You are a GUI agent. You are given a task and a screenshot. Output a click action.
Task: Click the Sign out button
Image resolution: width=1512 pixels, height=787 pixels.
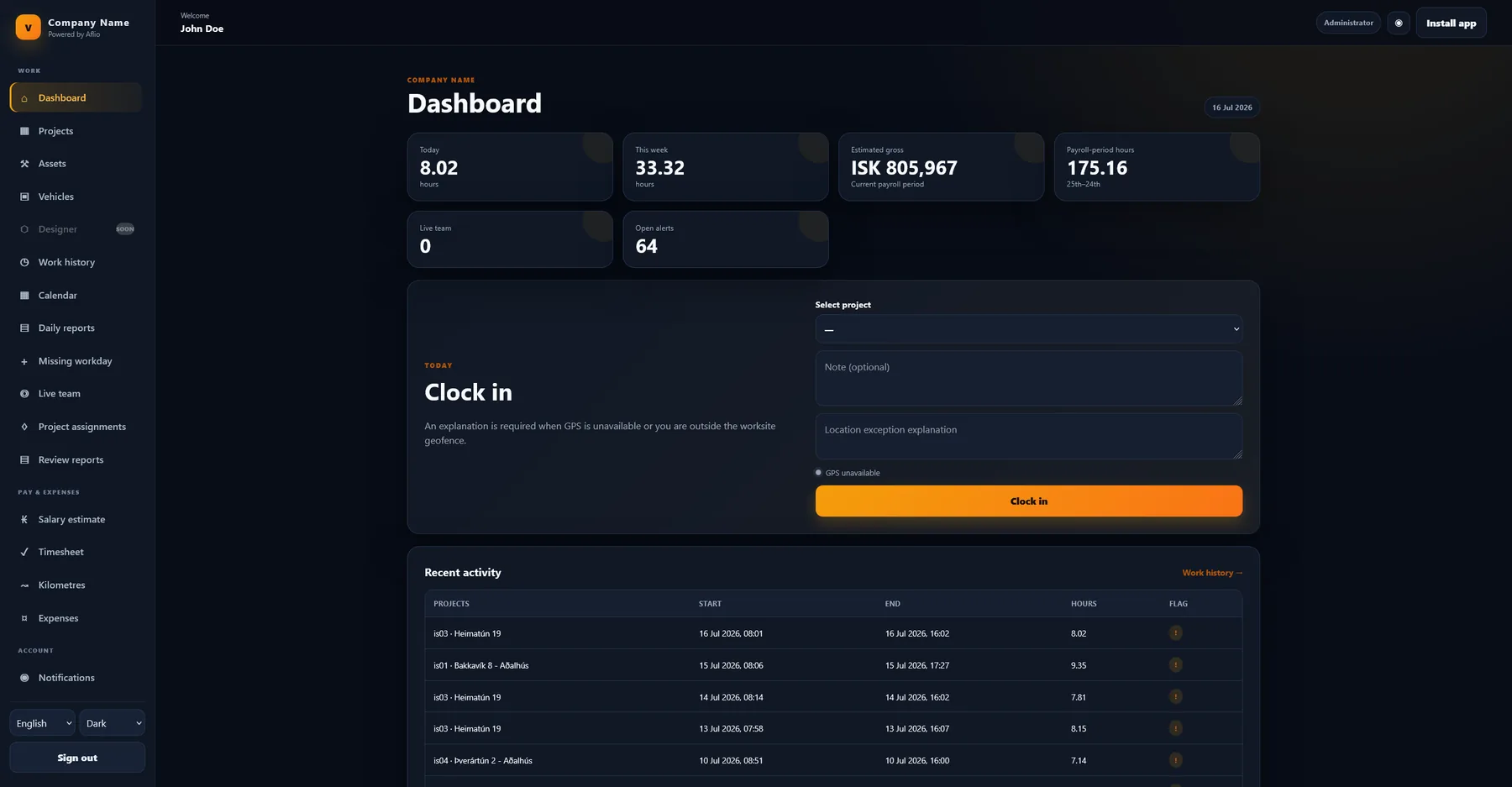click(77, 758)
